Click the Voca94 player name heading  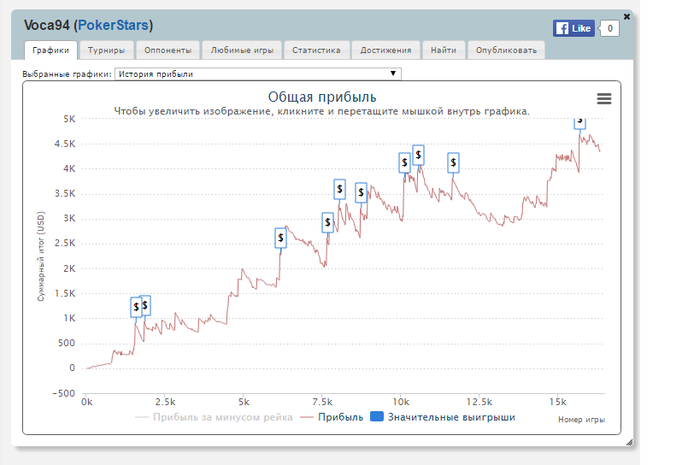coord(46,25)
